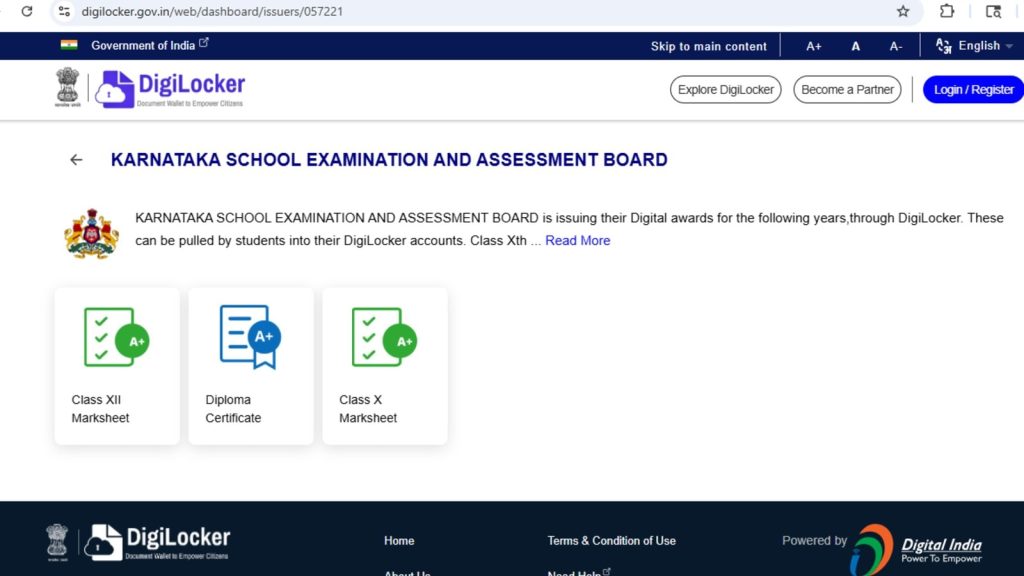The image size is (1024, 576).
Task: Open the English language dropdown
Action: coord(972,45)
